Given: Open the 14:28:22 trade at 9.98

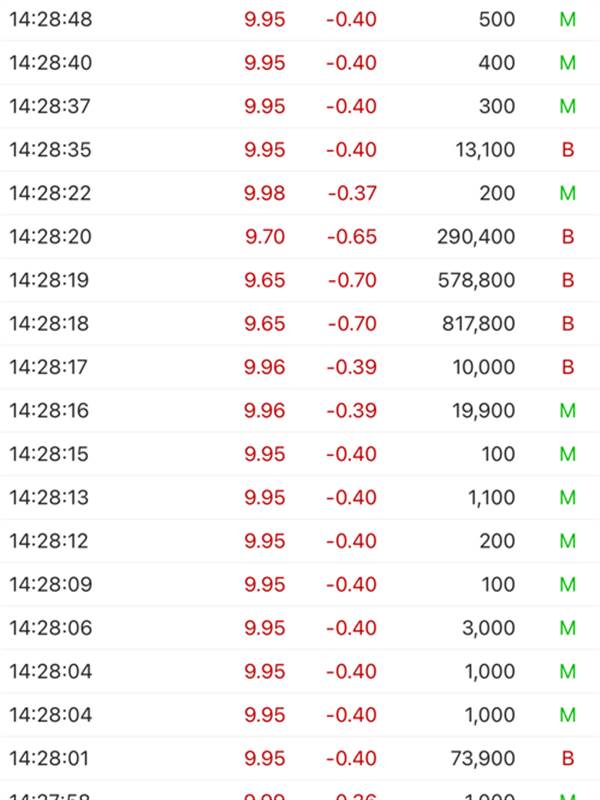Looking at the screenshot, I should pos(300,193).
